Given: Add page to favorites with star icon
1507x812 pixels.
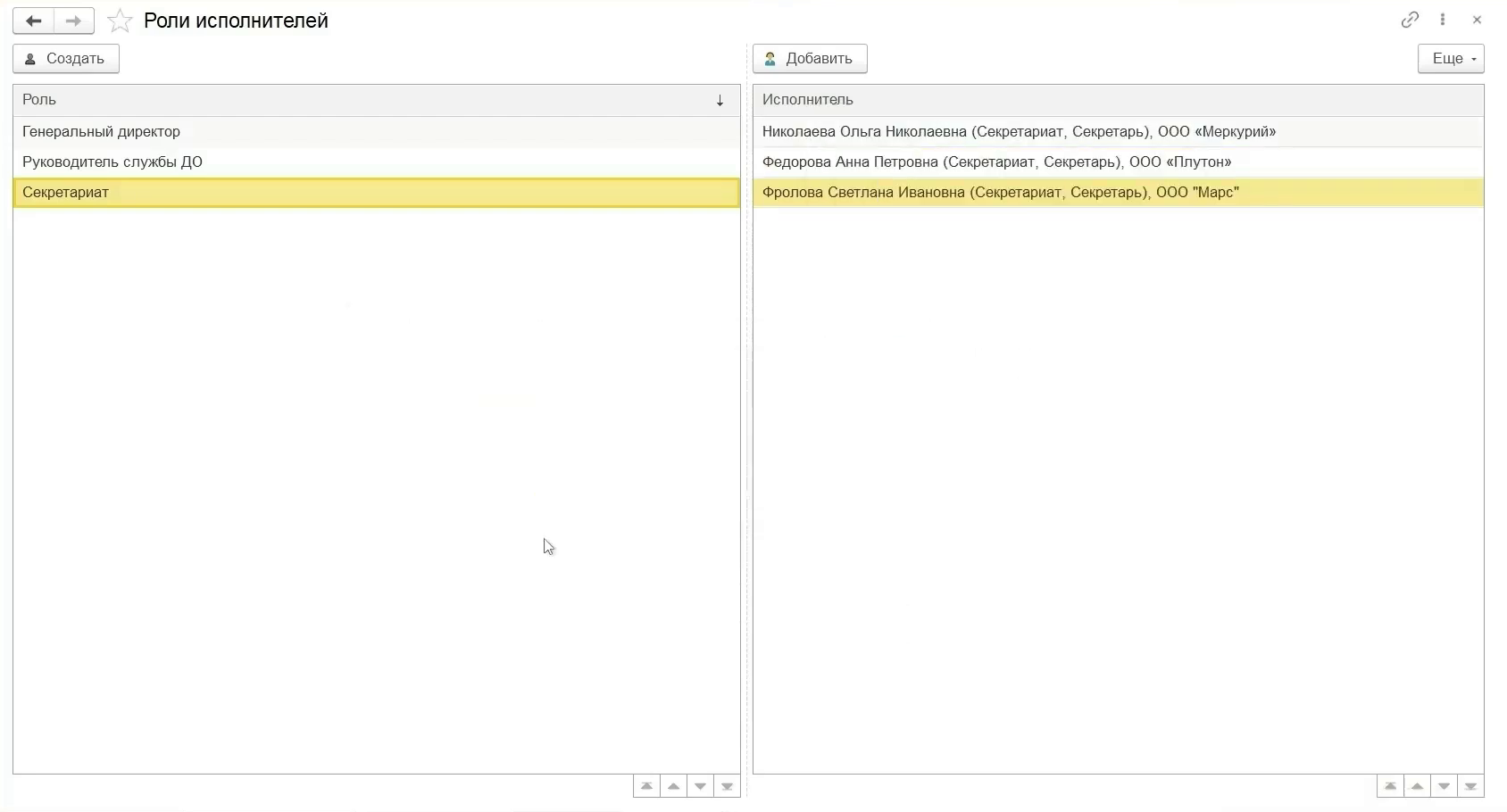Looking at the screenshot, I should [x=120, y=21].
